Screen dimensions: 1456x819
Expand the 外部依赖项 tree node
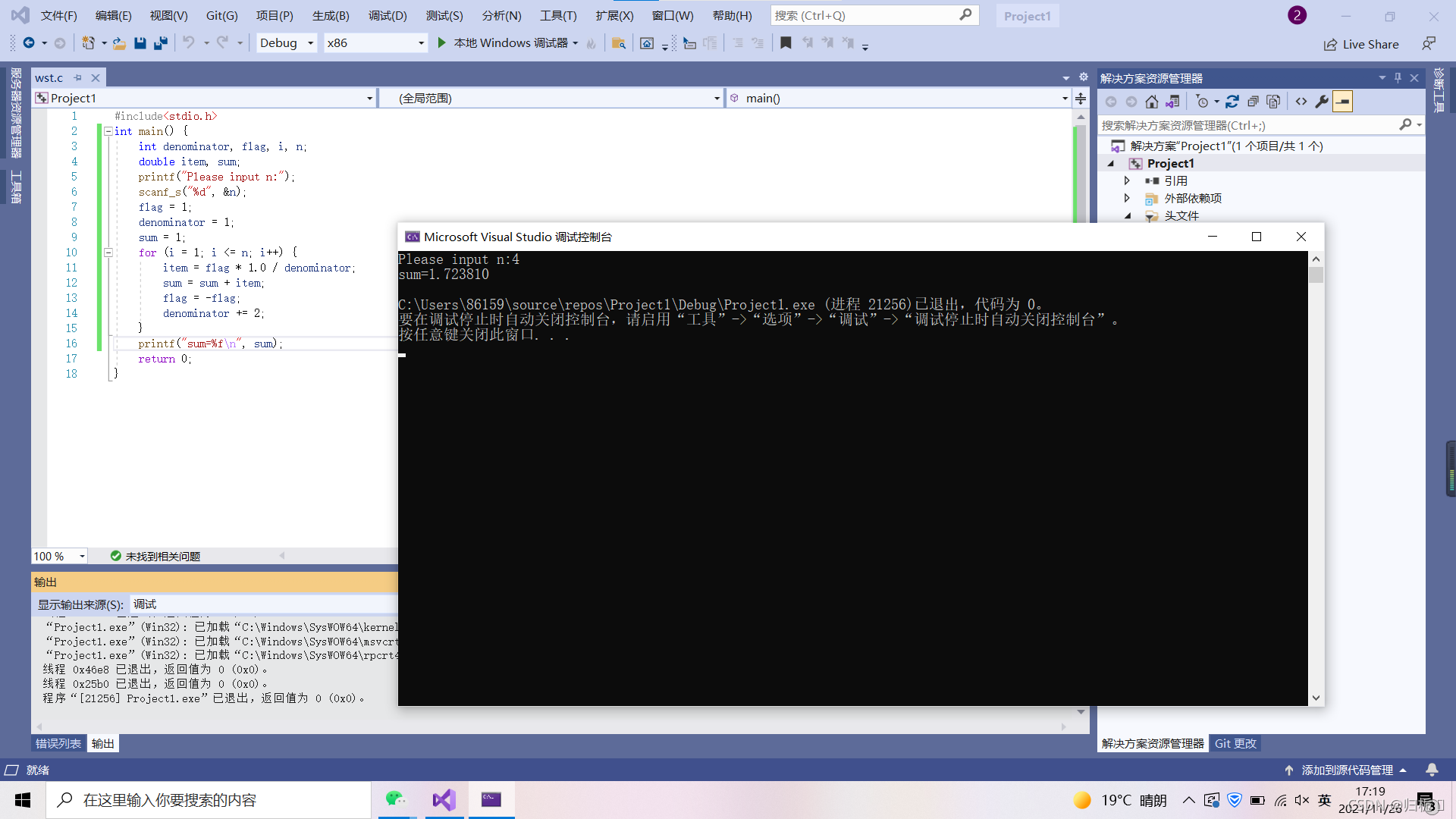1127,199
